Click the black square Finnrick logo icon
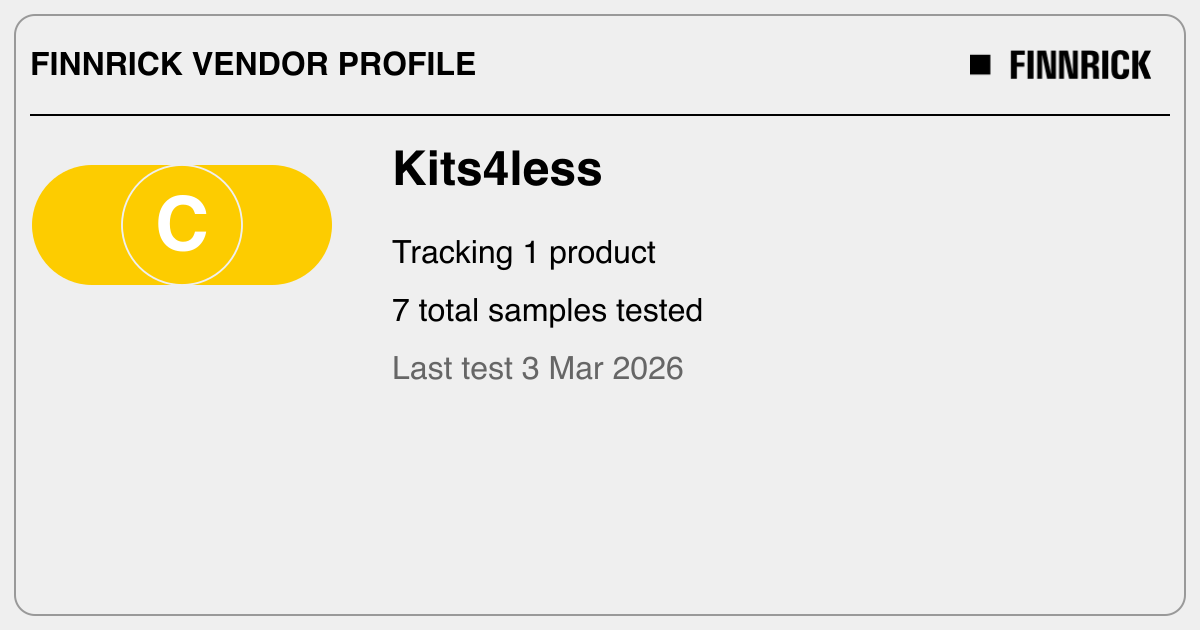Viewport: 1200px width, 630px height. pyautogui.click(x=980, y=65)
